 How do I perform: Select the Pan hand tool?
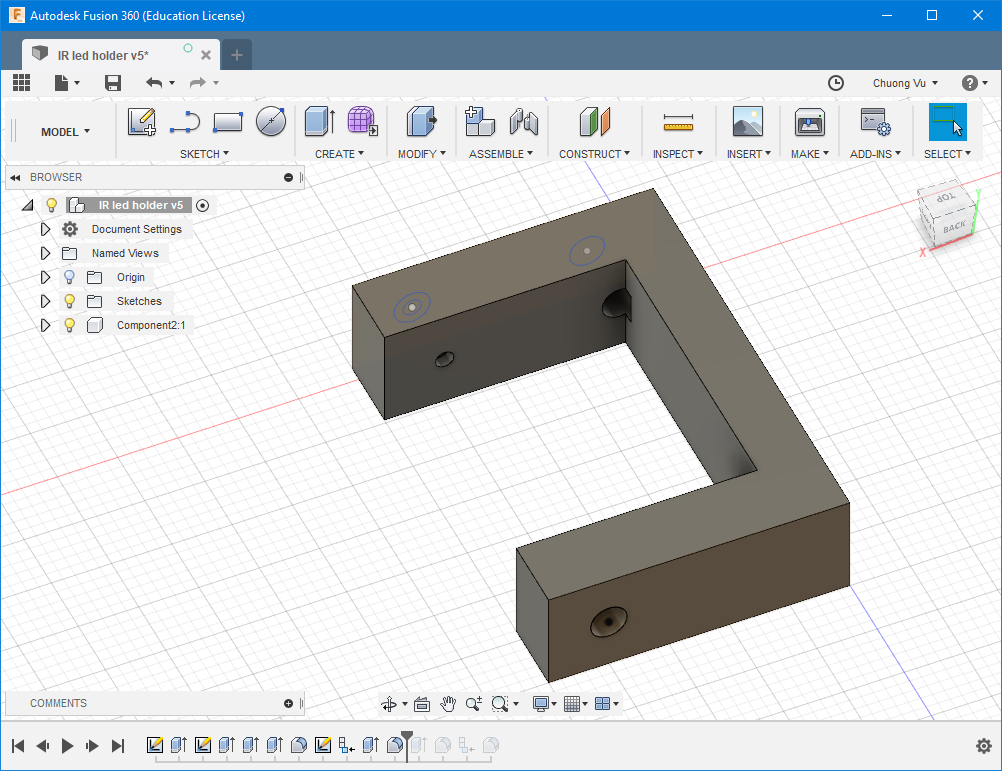[448, 704]
